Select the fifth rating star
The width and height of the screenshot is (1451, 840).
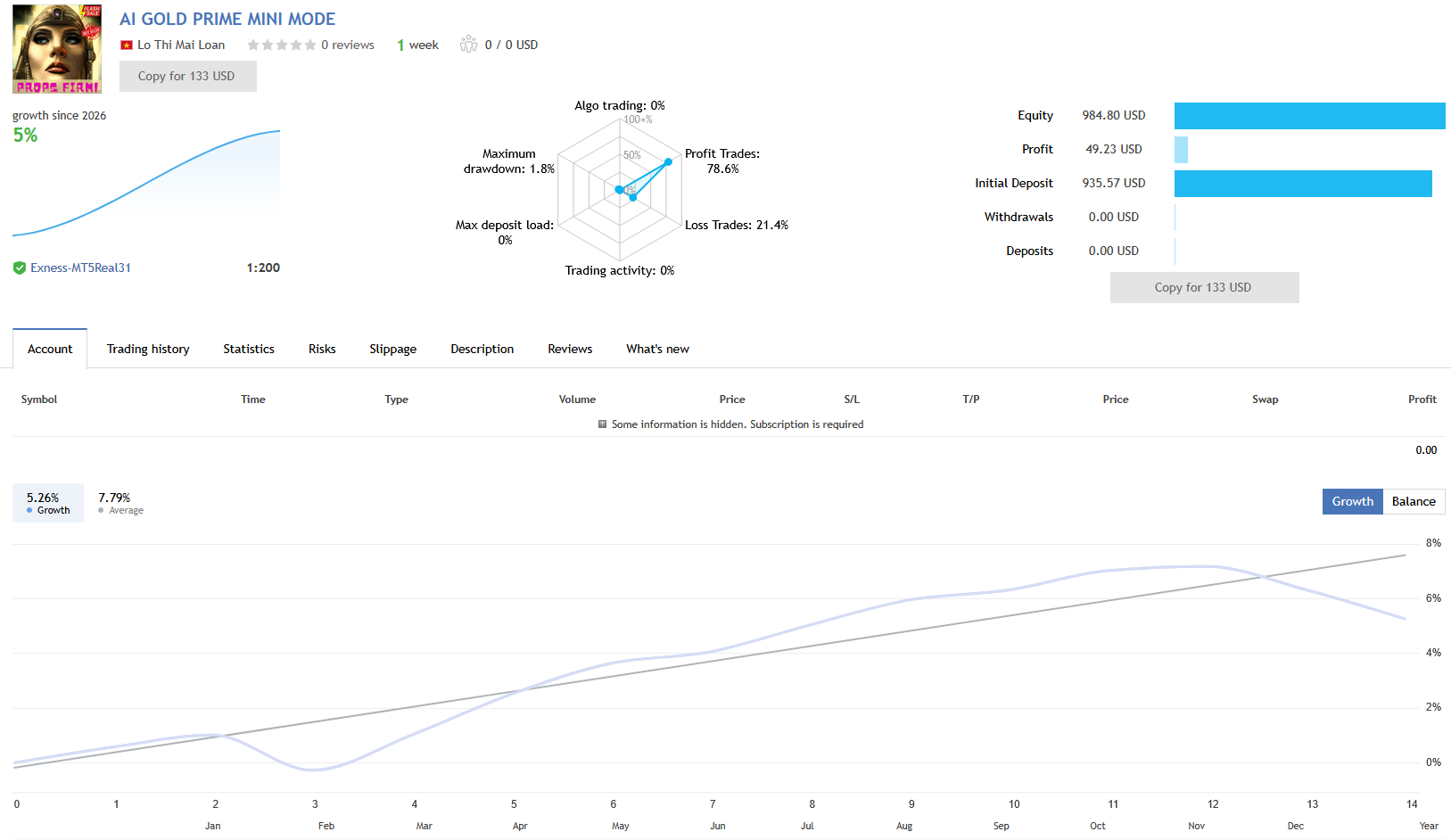point(310,44)
